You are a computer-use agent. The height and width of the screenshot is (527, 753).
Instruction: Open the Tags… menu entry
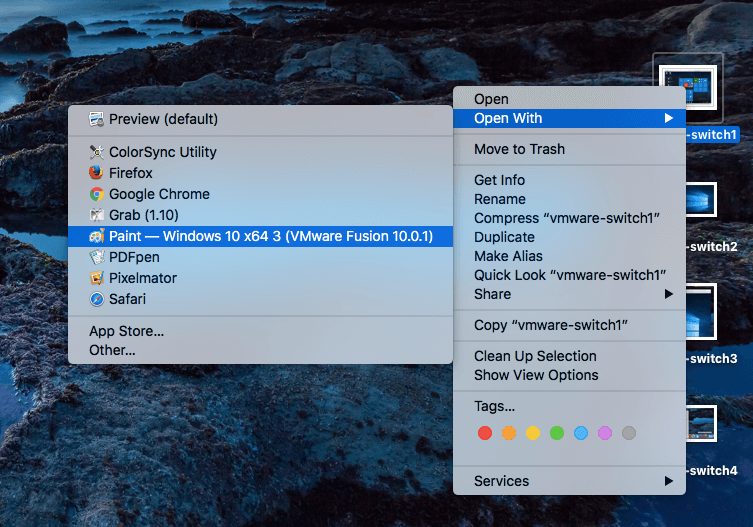pyautogui.click(x=569, y=406)
